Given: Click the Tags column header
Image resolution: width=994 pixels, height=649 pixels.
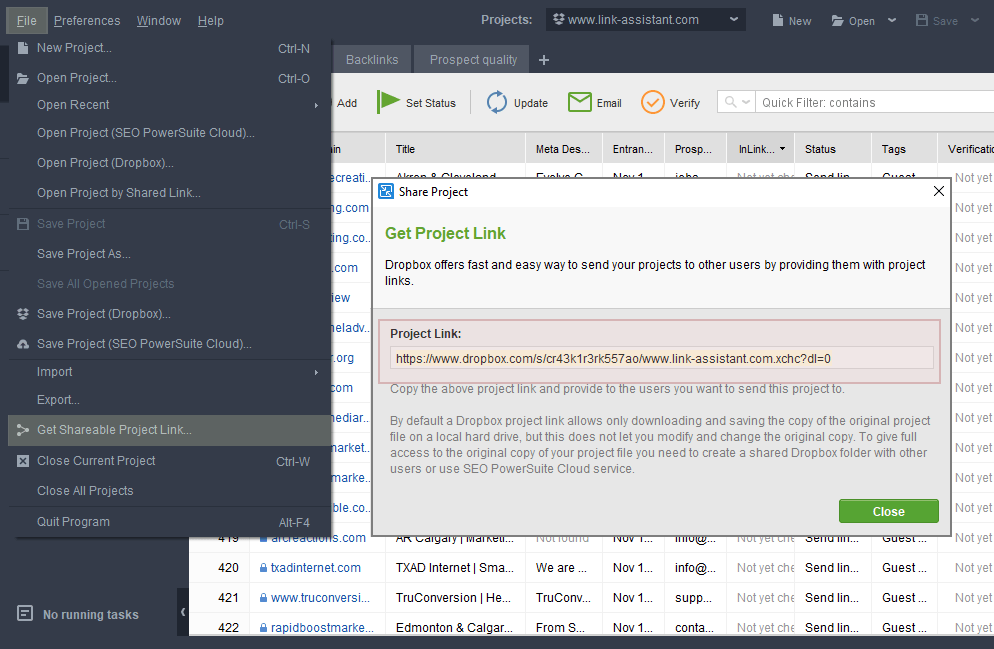Looking at the screenshot, I should 904,149.
